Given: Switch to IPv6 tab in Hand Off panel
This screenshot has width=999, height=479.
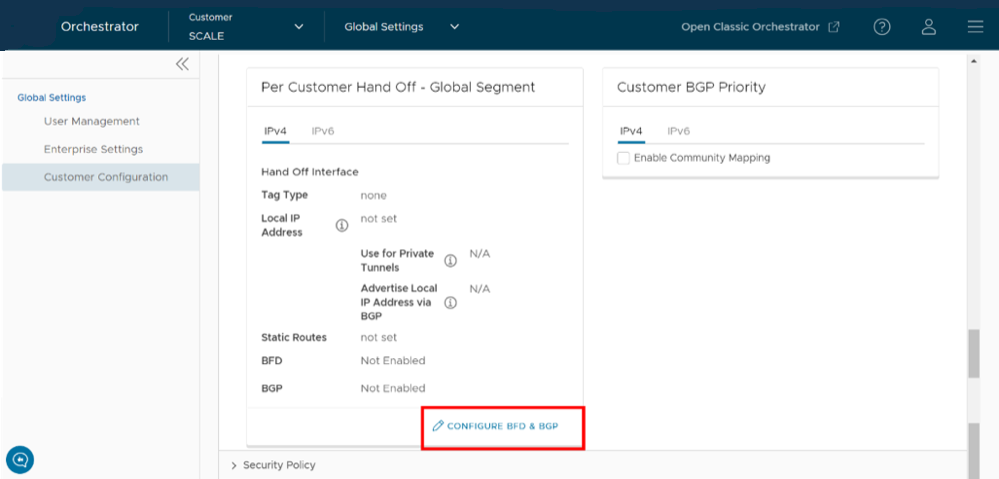Looking at the screenshot, I should [322, 131].
